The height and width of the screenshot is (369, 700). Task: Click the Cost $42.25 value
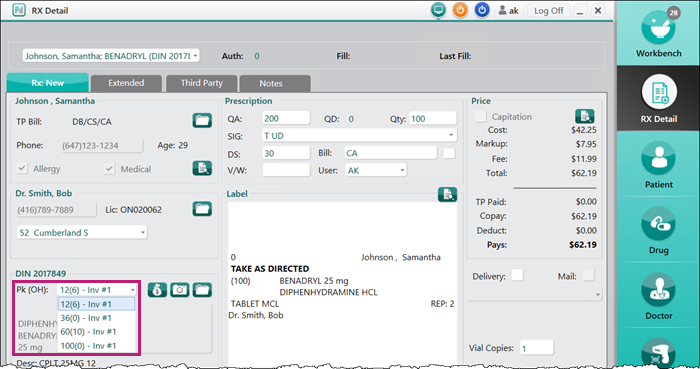coord(584,130)
